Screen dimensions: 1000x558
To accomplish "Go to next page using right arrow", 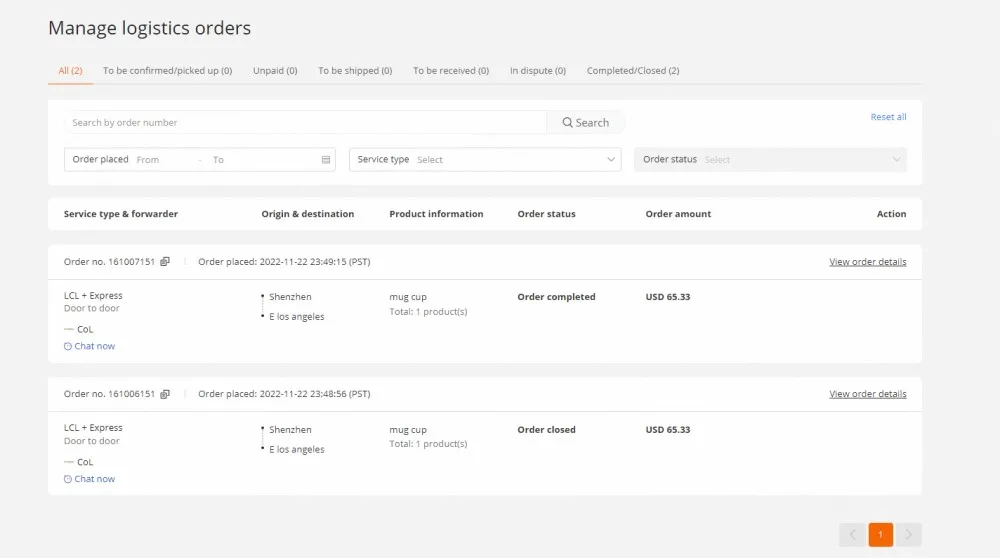I will tap(908, 535).
